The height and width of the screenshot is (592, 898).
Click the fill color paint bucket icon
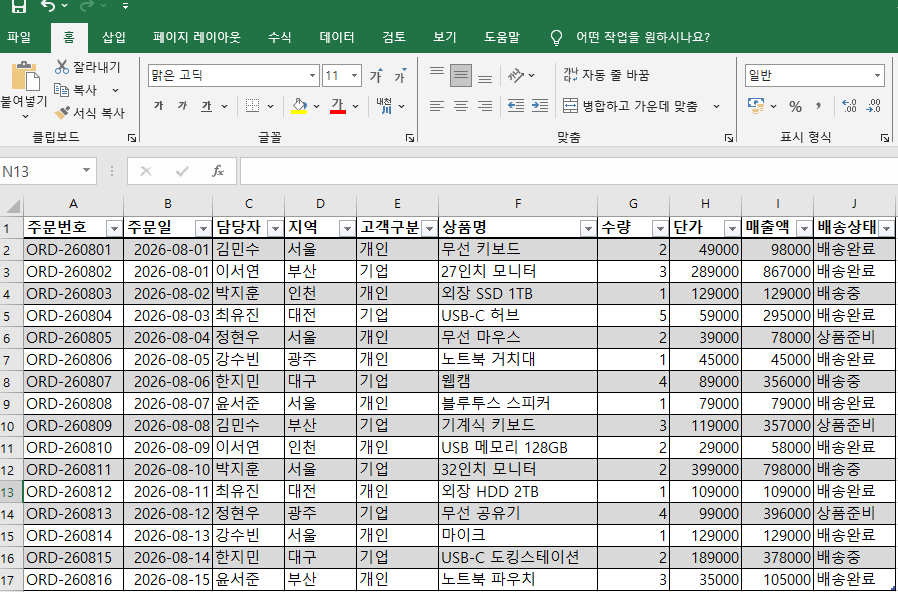tap(300, 106)
